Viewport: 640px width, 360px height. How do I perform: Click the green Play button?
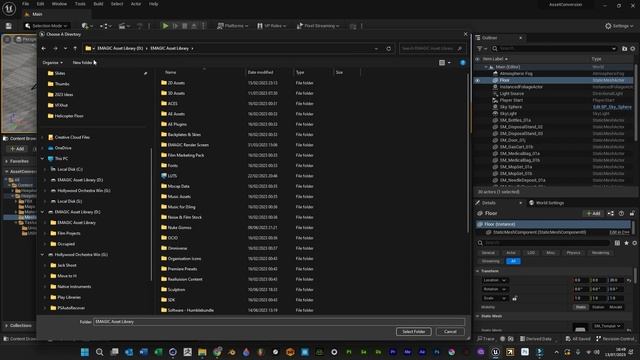[x=165, y=26]
